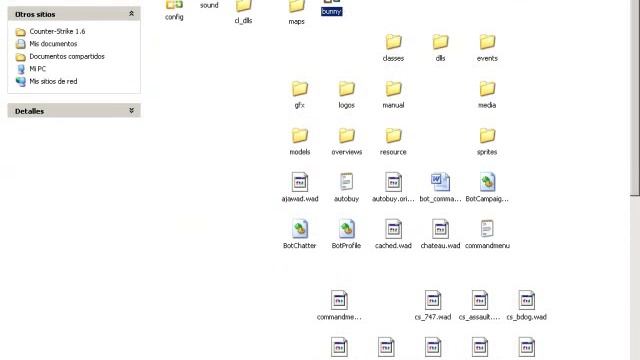
Task: Click the highlighted bunny item
Action: (x=331, y=11)
